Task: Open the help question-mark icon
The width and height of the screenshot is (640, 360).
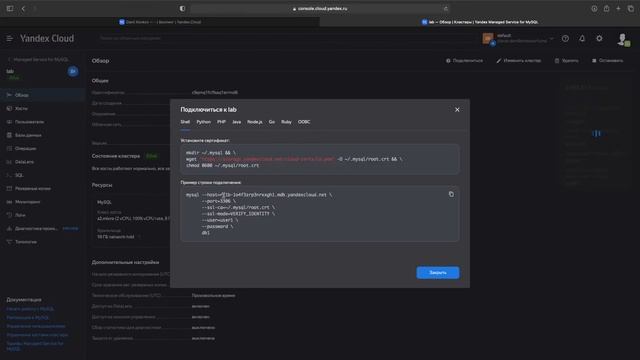Action: click(565, 38)
